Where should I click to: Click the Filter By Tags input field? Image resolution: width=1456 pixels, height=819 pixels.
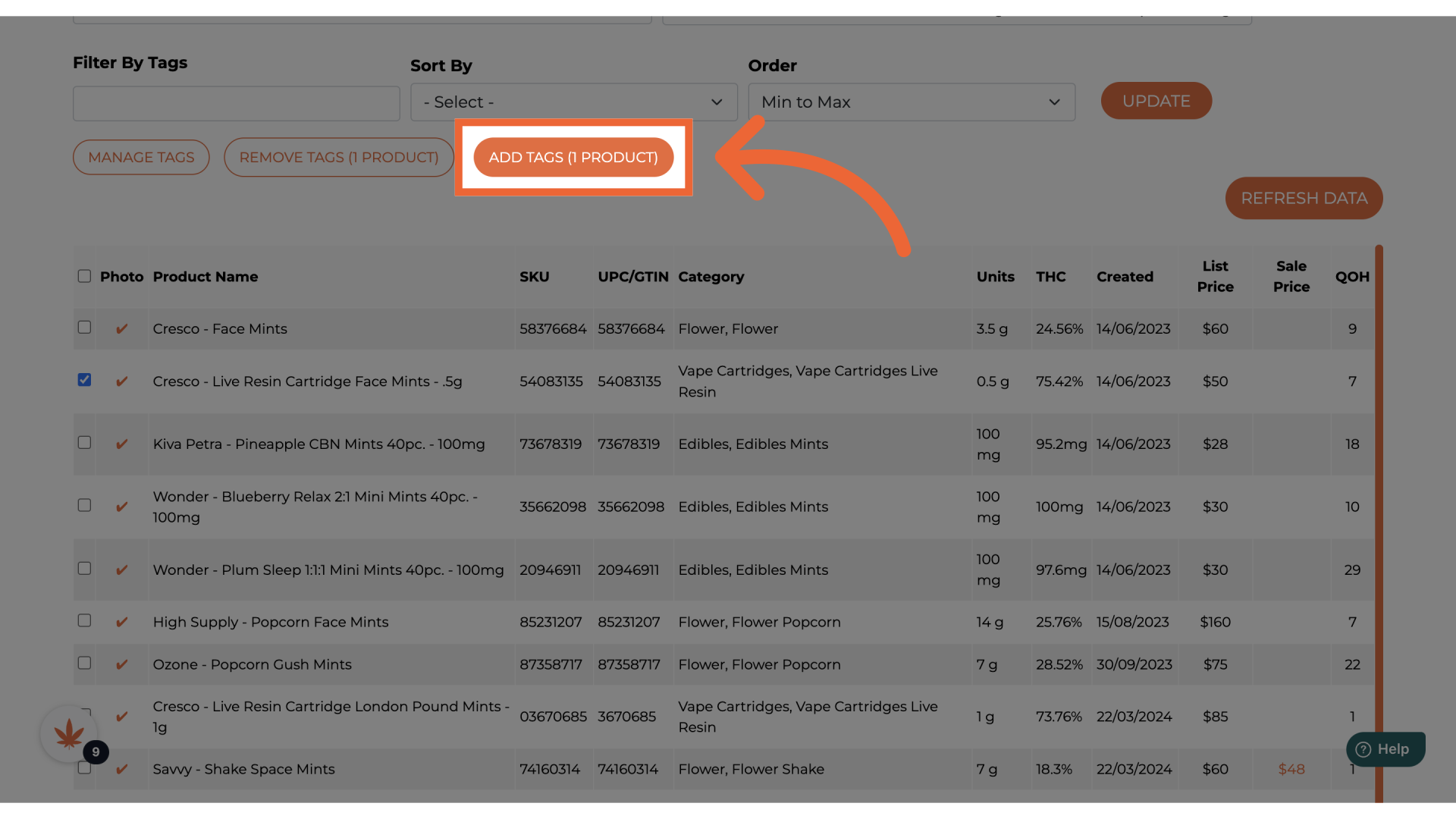(236, 104)
